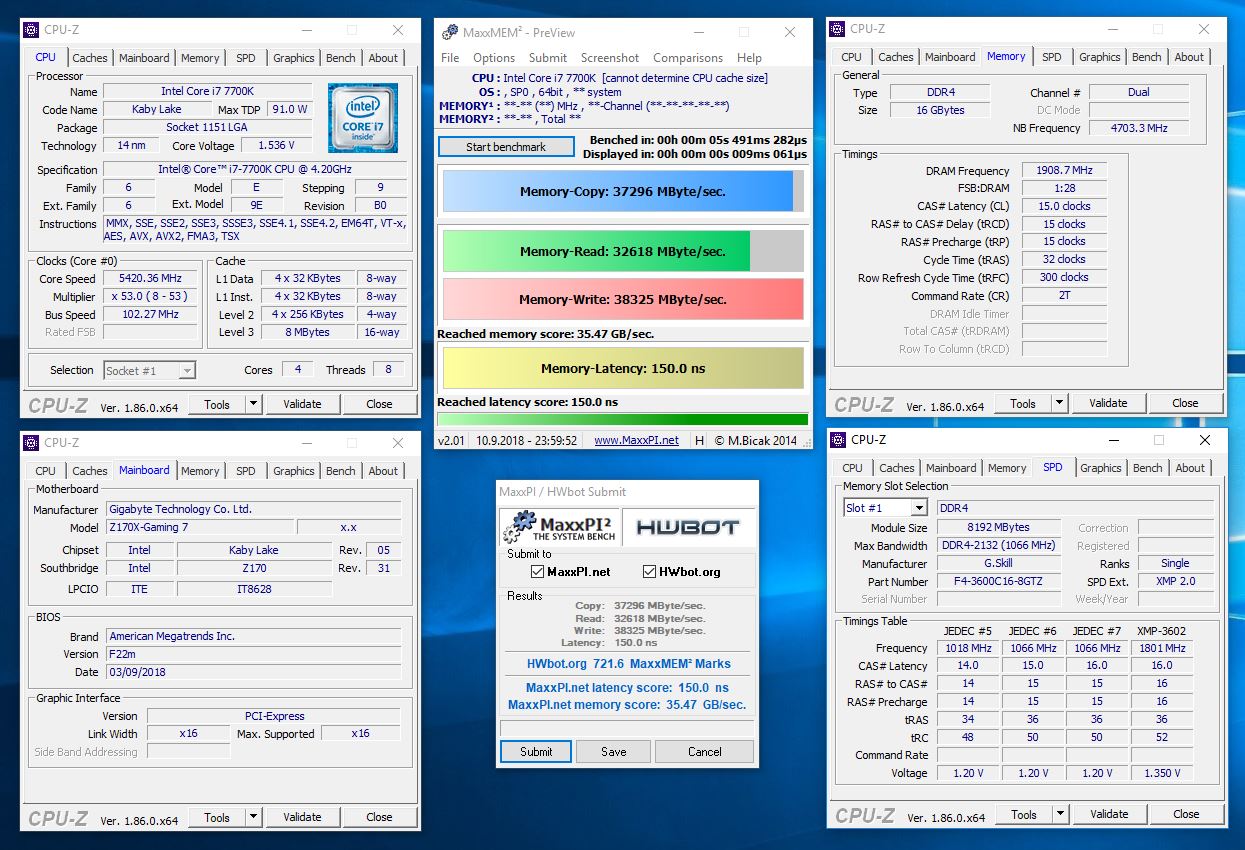Open the Socket #1 selection dropdown

point(150,370)
